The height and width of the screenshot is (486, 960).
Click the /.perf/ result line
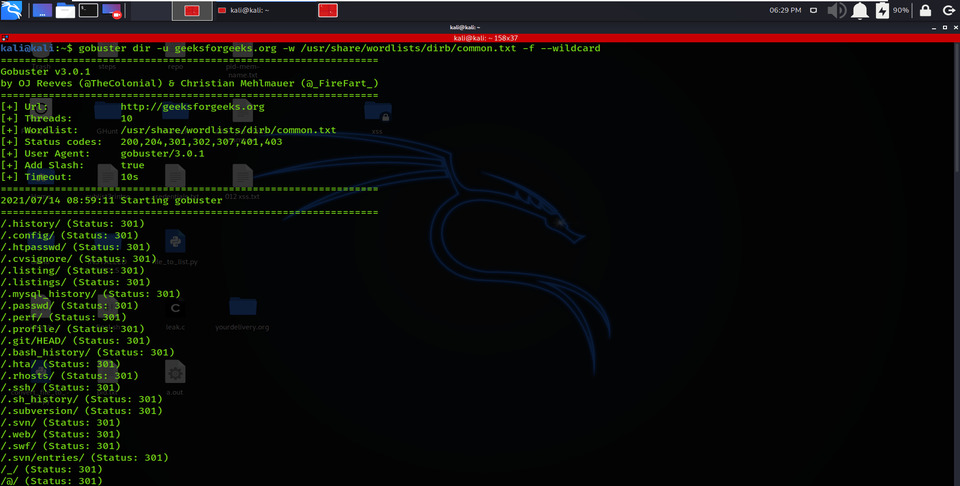coord(63,317)
